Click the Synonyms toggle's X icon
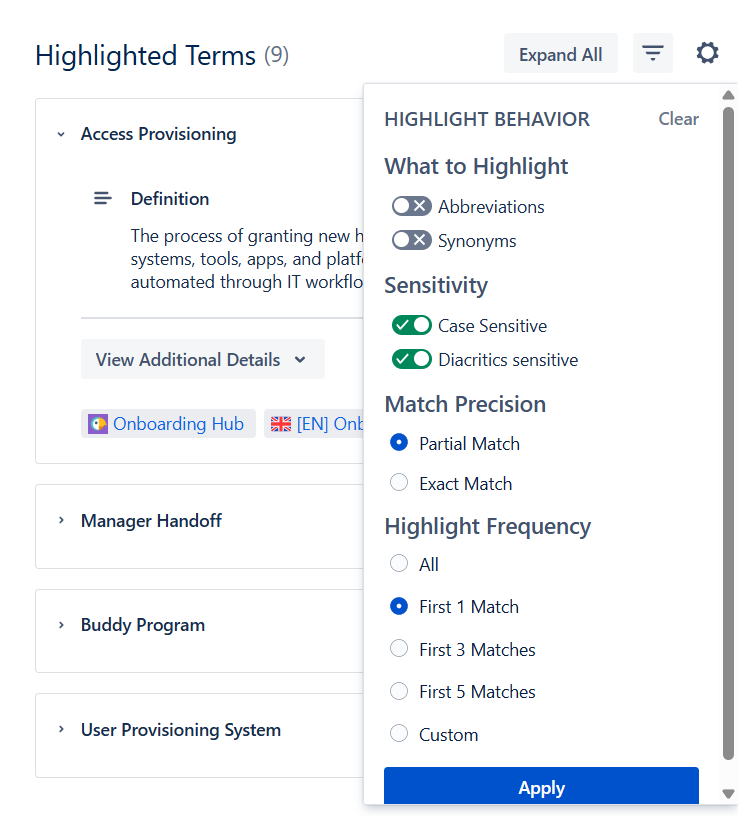738x816 pixels. (420, 240)
